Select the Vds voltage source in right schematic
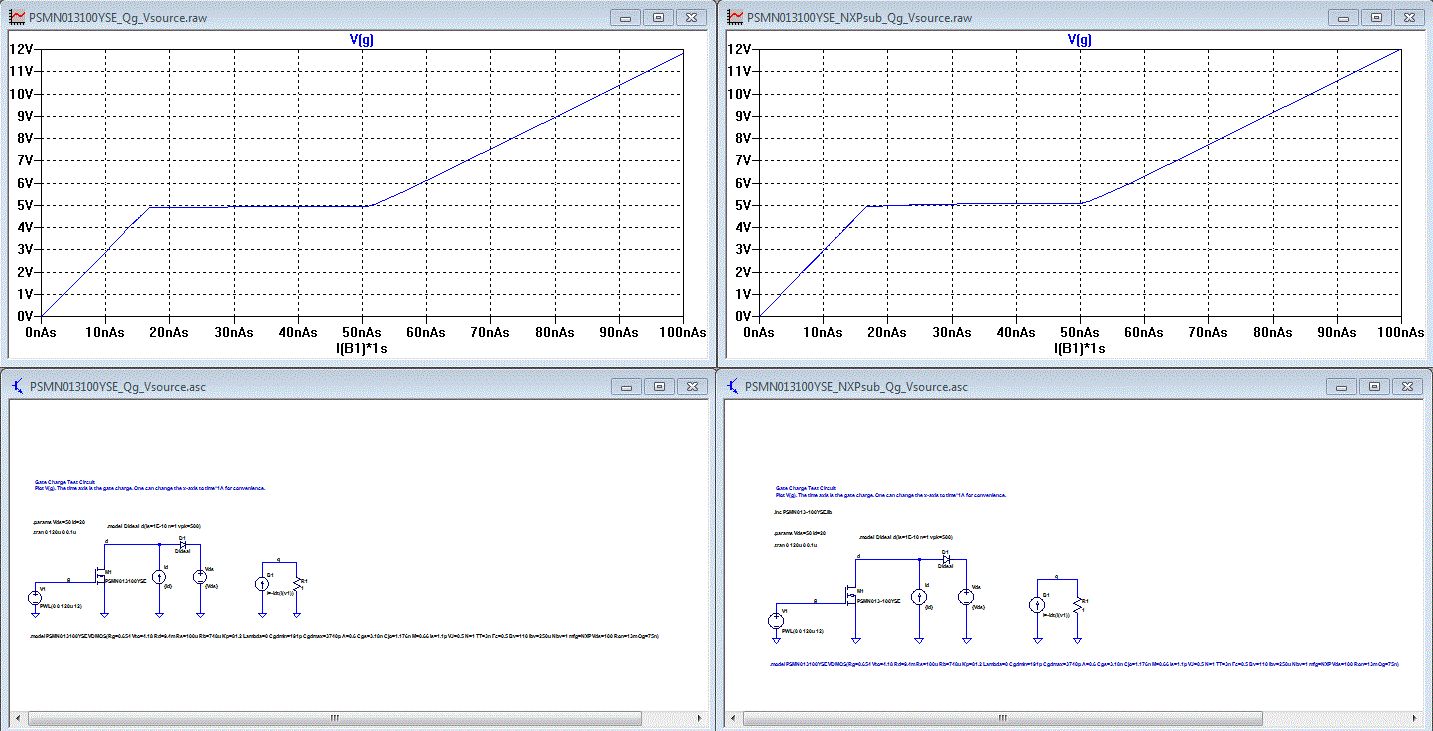Image resolution: width=1433 pixels, height=731 pixels. pyautogui.click(x=966, y=597)
